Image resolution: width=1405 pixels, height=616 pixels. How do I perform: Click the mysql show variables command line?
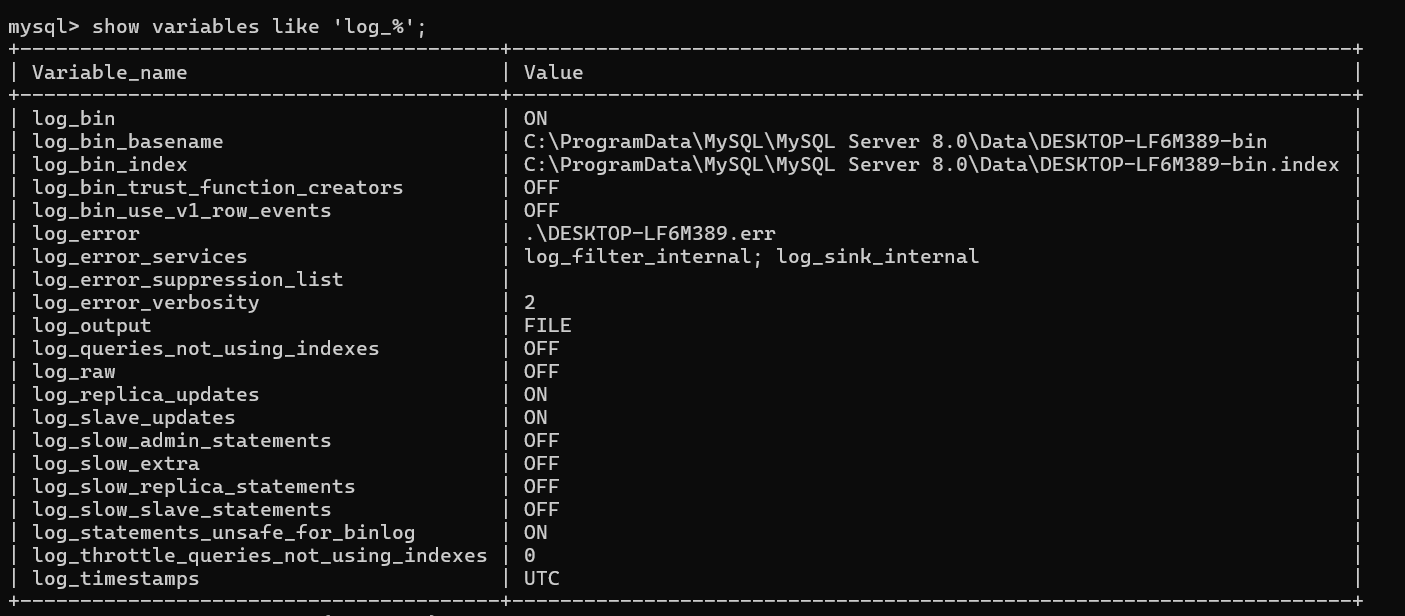217,26
